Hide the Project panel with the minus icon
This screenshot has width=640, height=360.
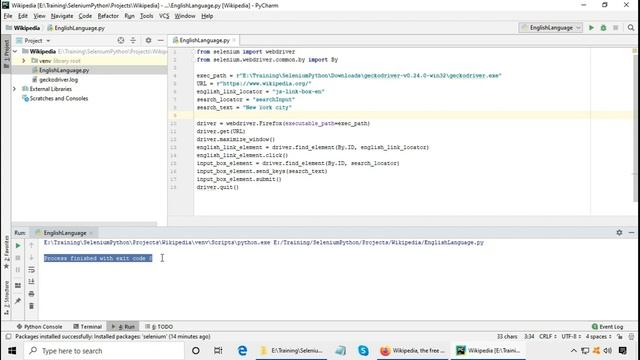(x=160, y=40)
